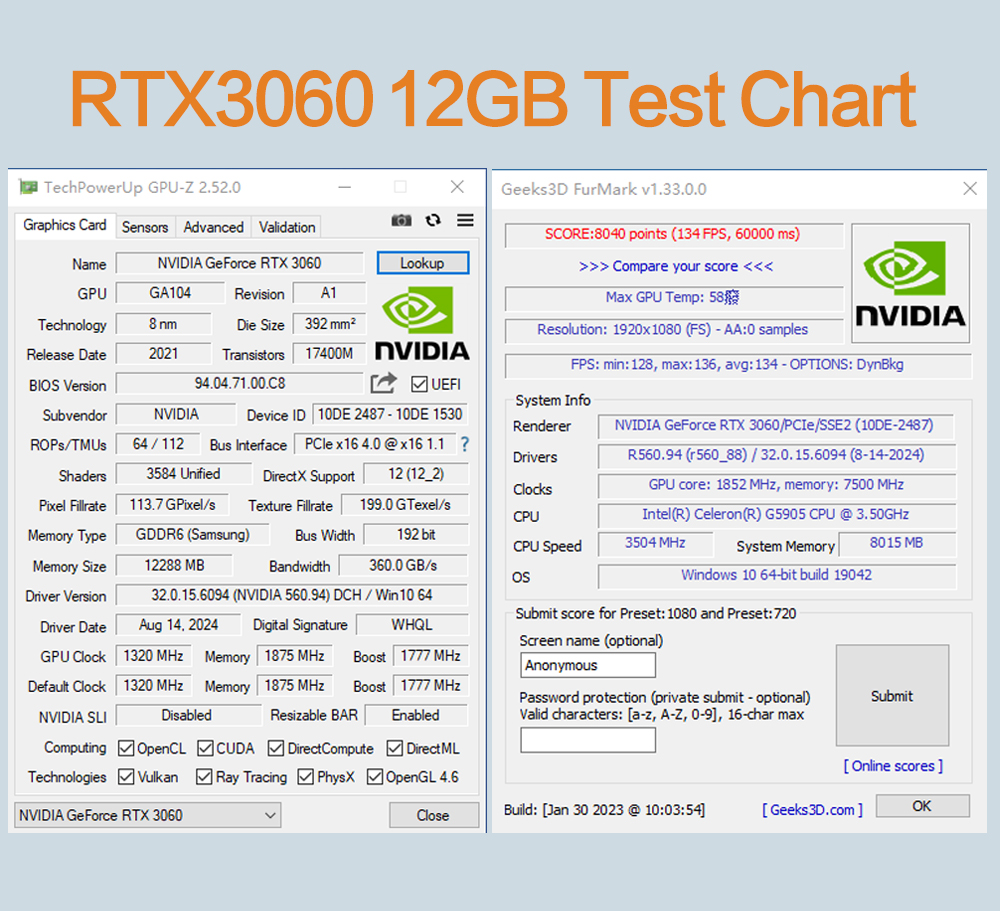Click the Clocks value GPU core 1852 MHz
Image resolution: width=1000 pixels, height=911 pixels.
tap(777, 485)
